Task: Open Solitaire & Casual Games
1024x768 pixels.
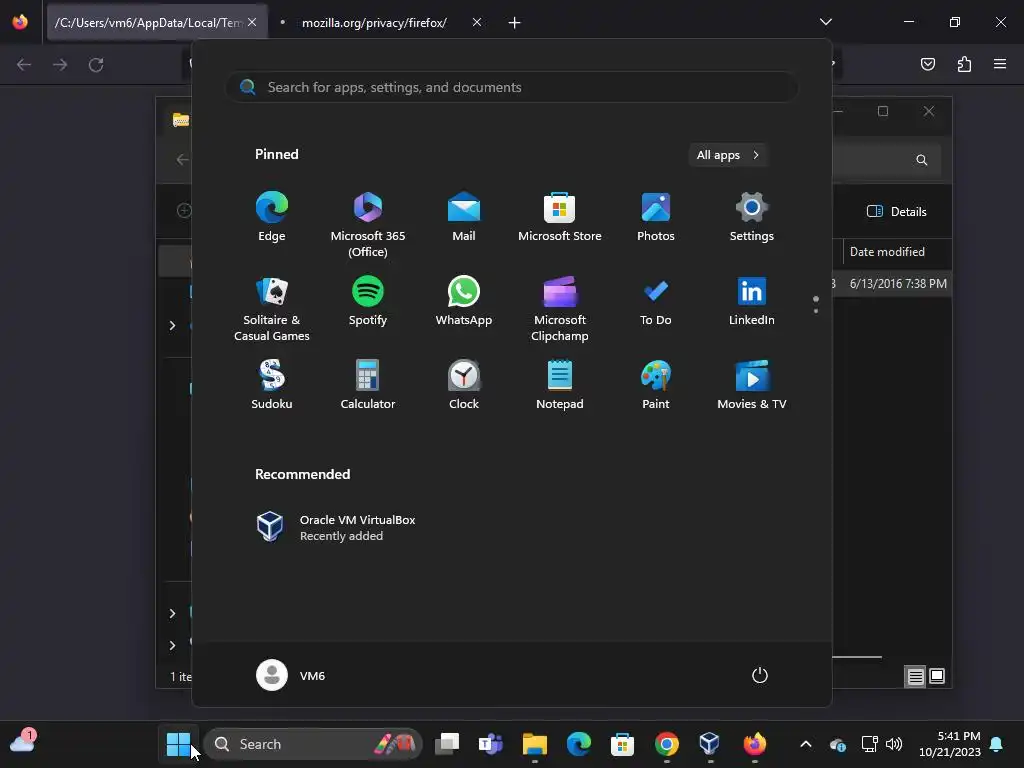Action: [272, 308]
